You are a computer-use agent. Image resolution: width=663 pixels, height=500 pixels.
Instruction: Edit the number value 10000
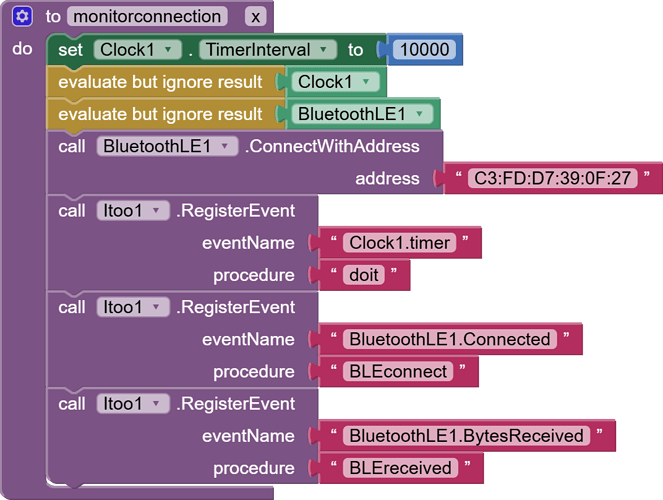[x=425, y=49]
